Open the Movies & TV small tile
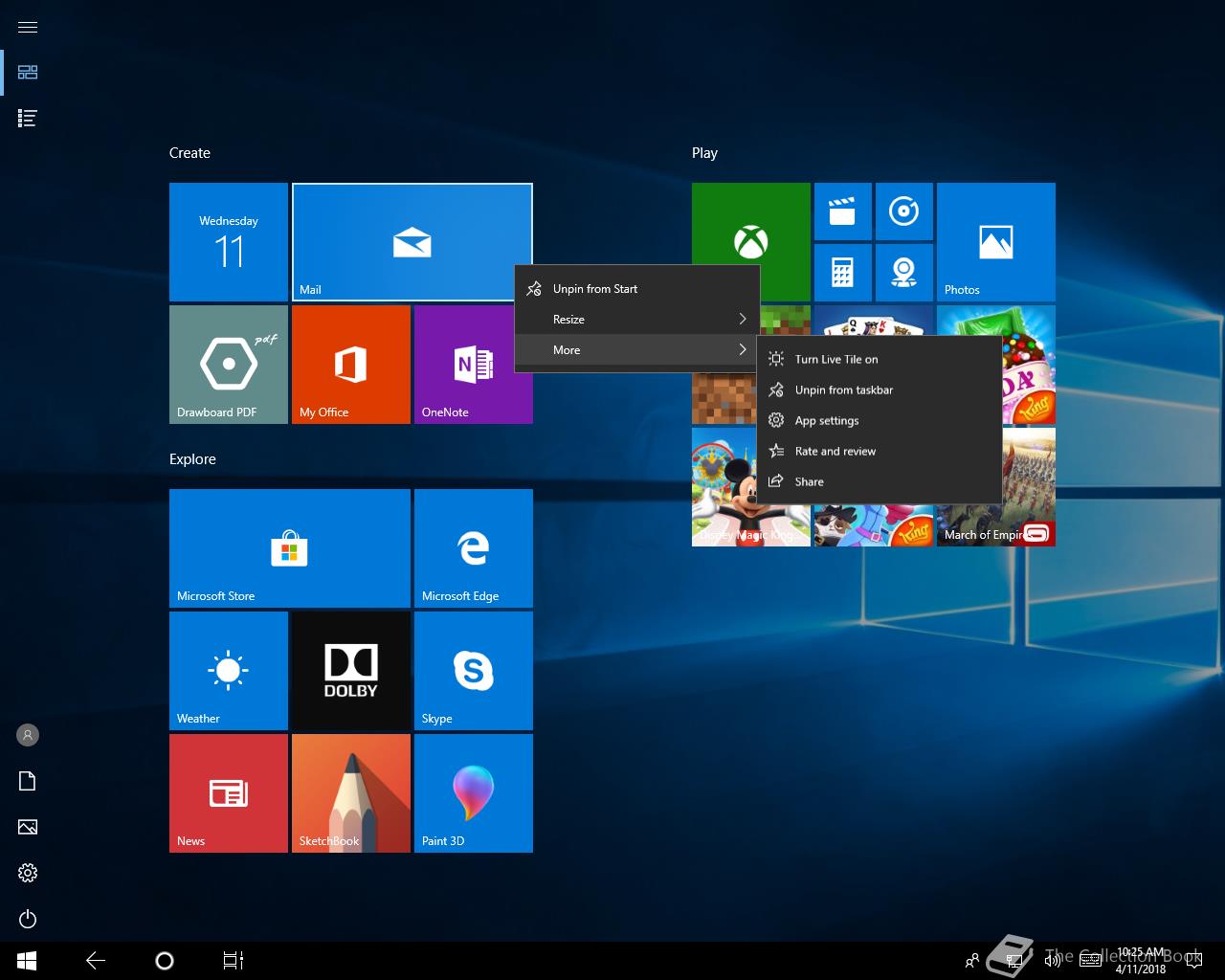This screenshot has width=1225, height=980. [x=843, y=212]
